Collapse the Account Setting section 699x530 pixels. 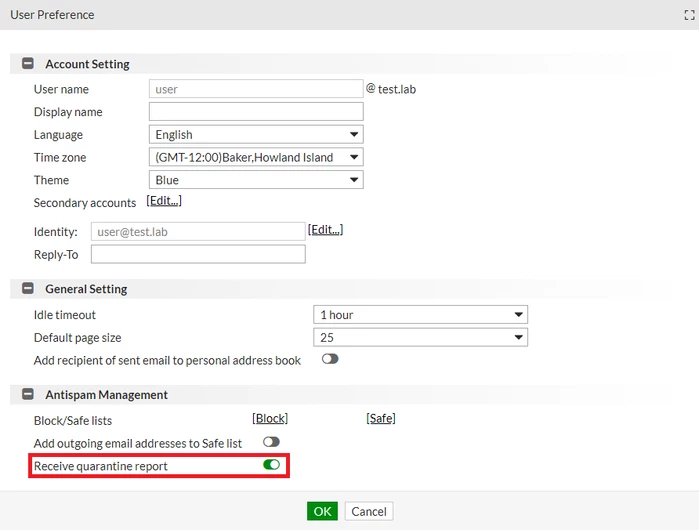coord(28,63)
